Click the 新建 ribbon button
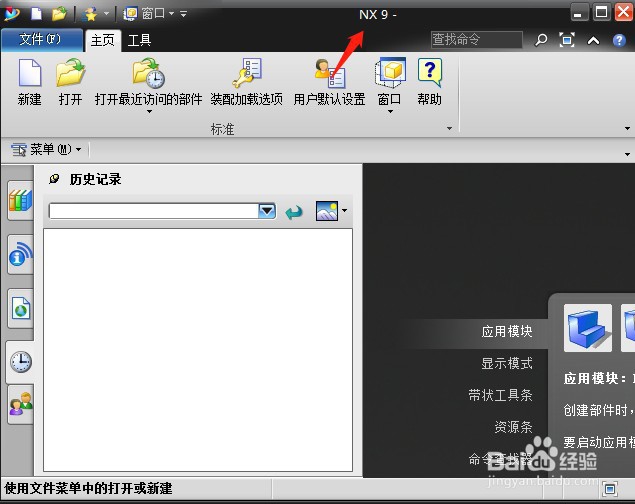The width and height of the screenshot is (635, 504). [30, 82]
